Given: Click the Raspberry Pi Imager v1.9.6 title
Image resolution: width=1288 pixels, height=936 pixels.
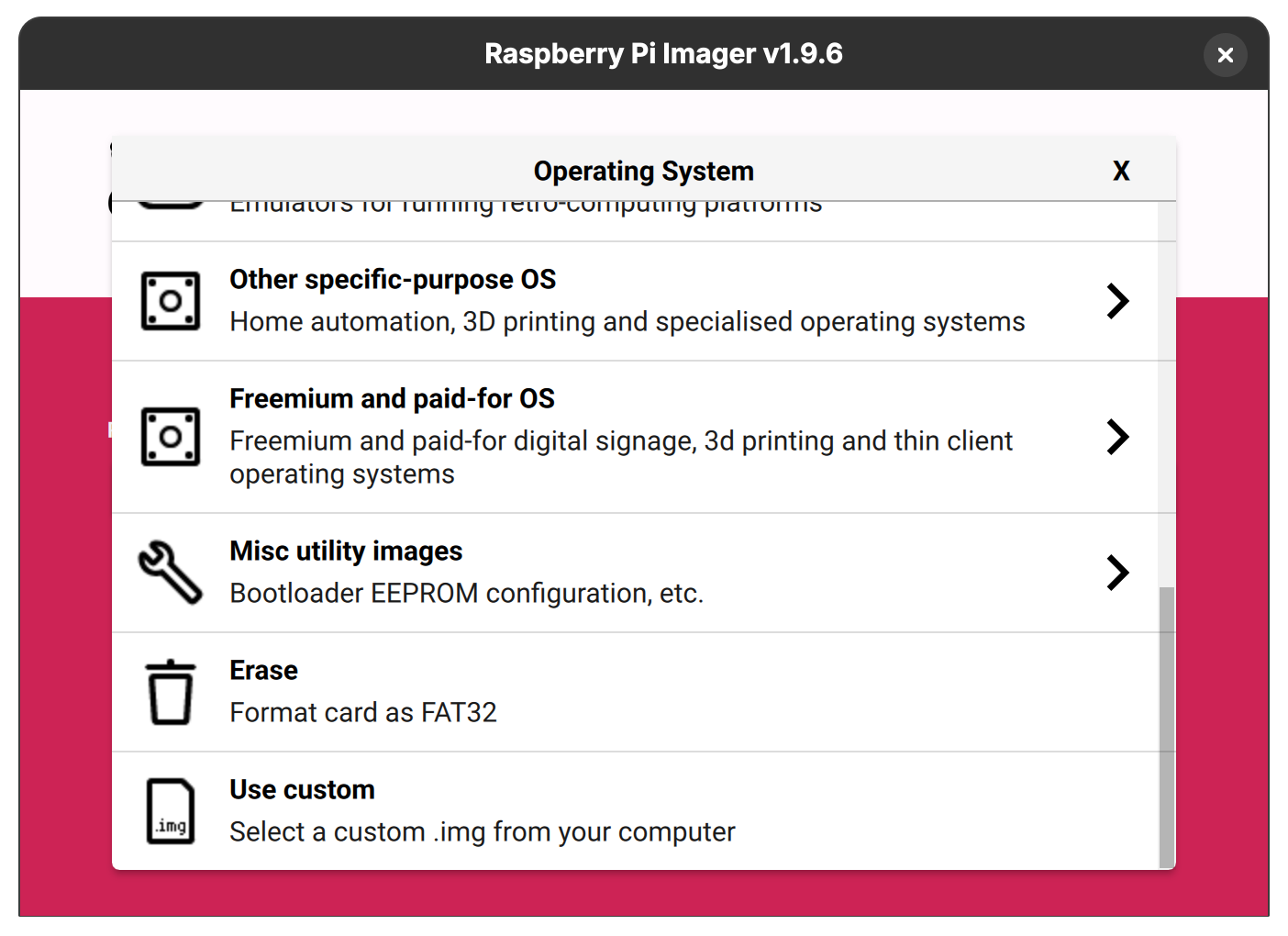Looking at the screenshot, I should click(x=663, y=54).
